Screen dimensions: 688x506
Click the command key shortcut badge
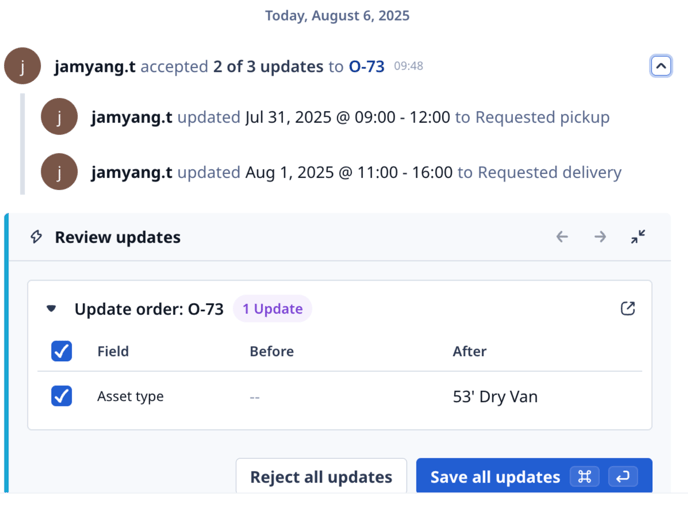pos(585,477)
